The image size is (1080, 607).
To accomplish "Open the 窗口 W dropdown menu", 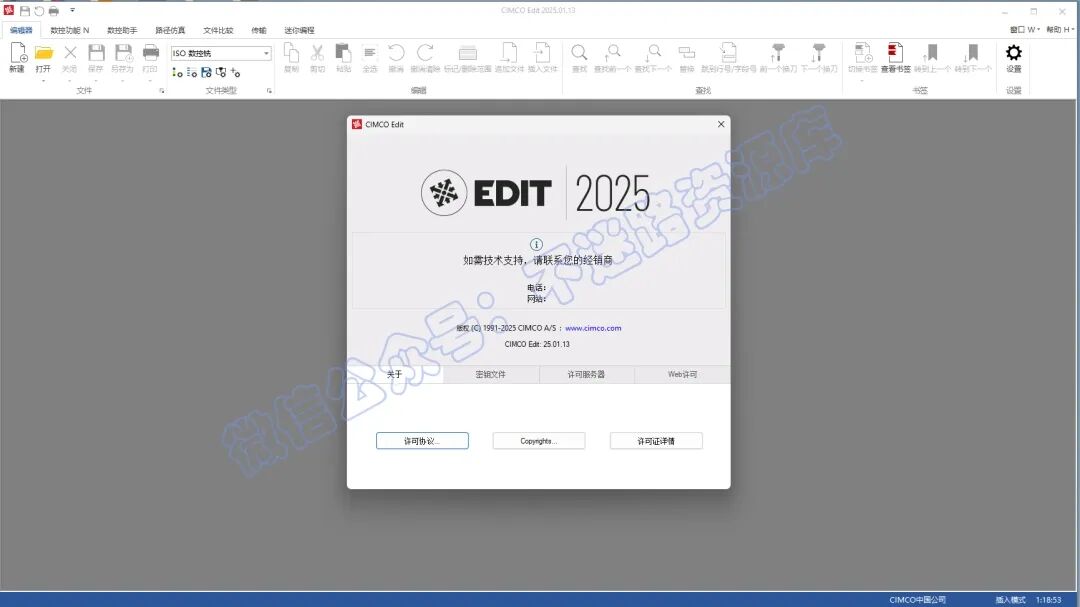I will tap(1024, 30).
